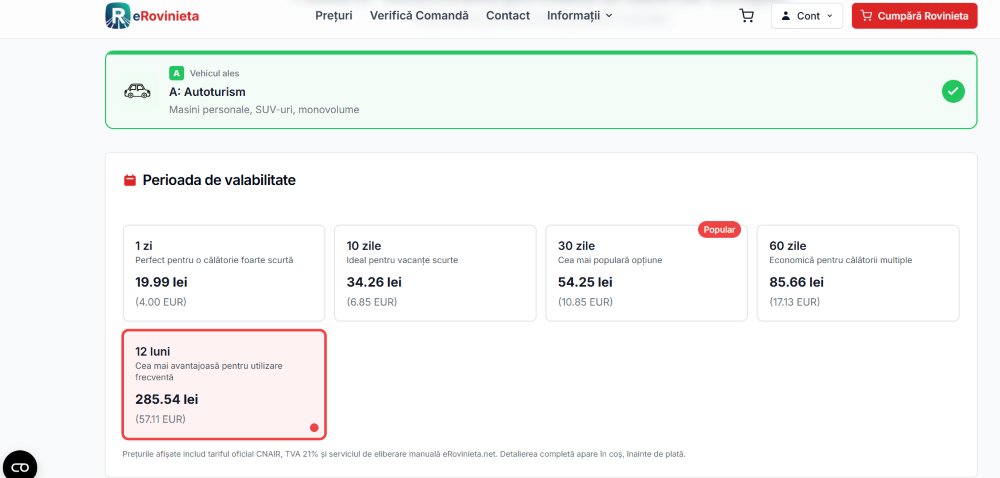The width and height of the screenshot is (1000, 478).
Task: Click the (57.11 EUR) value
Action: click(160, 419)
